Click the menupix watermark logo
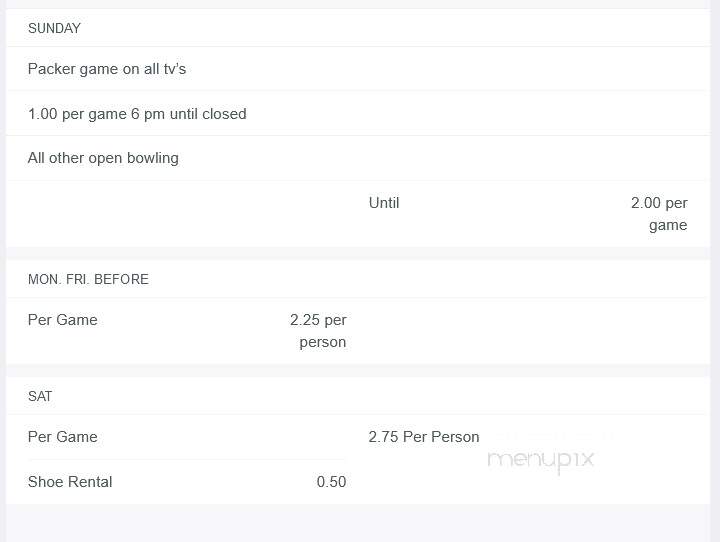Viewport: 720px width, 542px height. (x=541, y=460)
